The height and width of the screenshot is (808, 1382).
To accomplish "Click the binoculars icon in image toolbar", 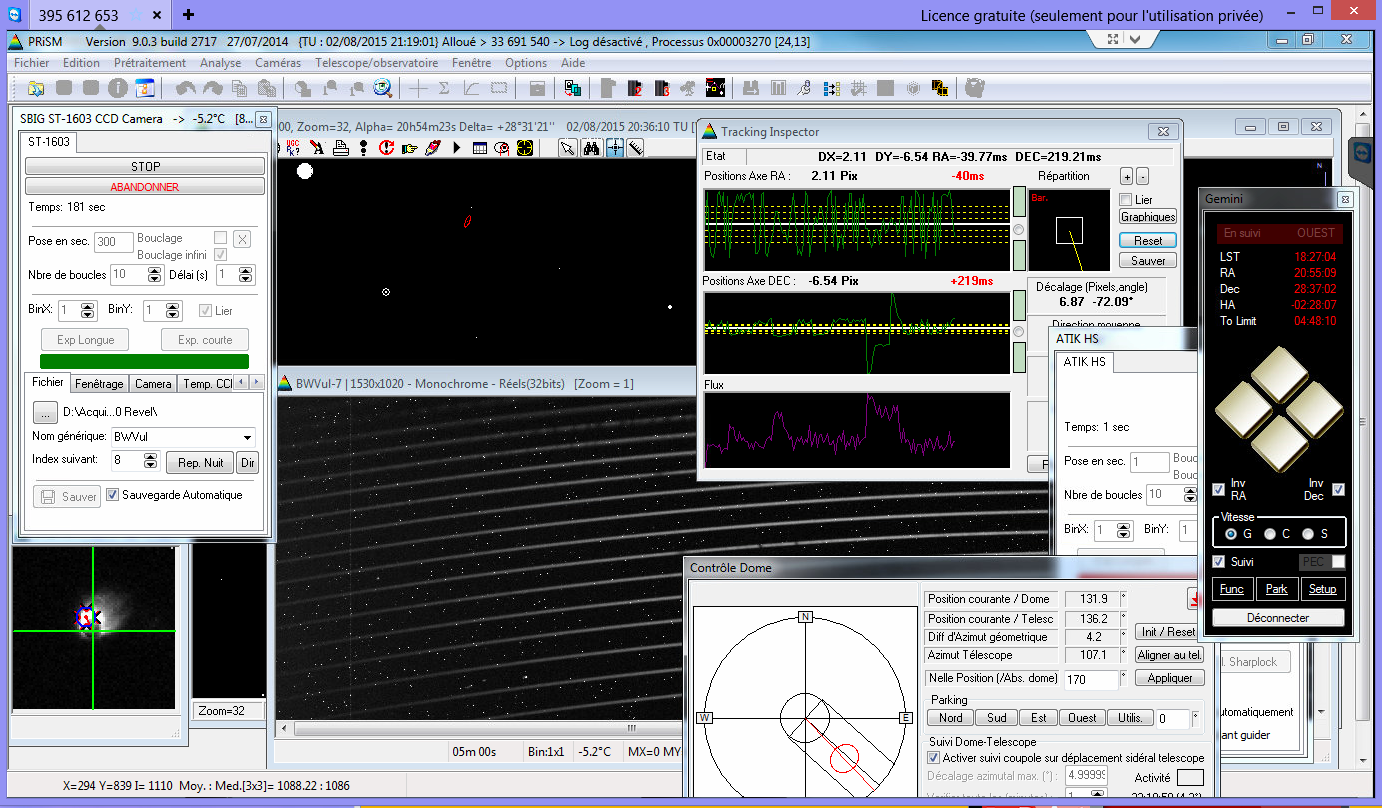I will point(591,148).
